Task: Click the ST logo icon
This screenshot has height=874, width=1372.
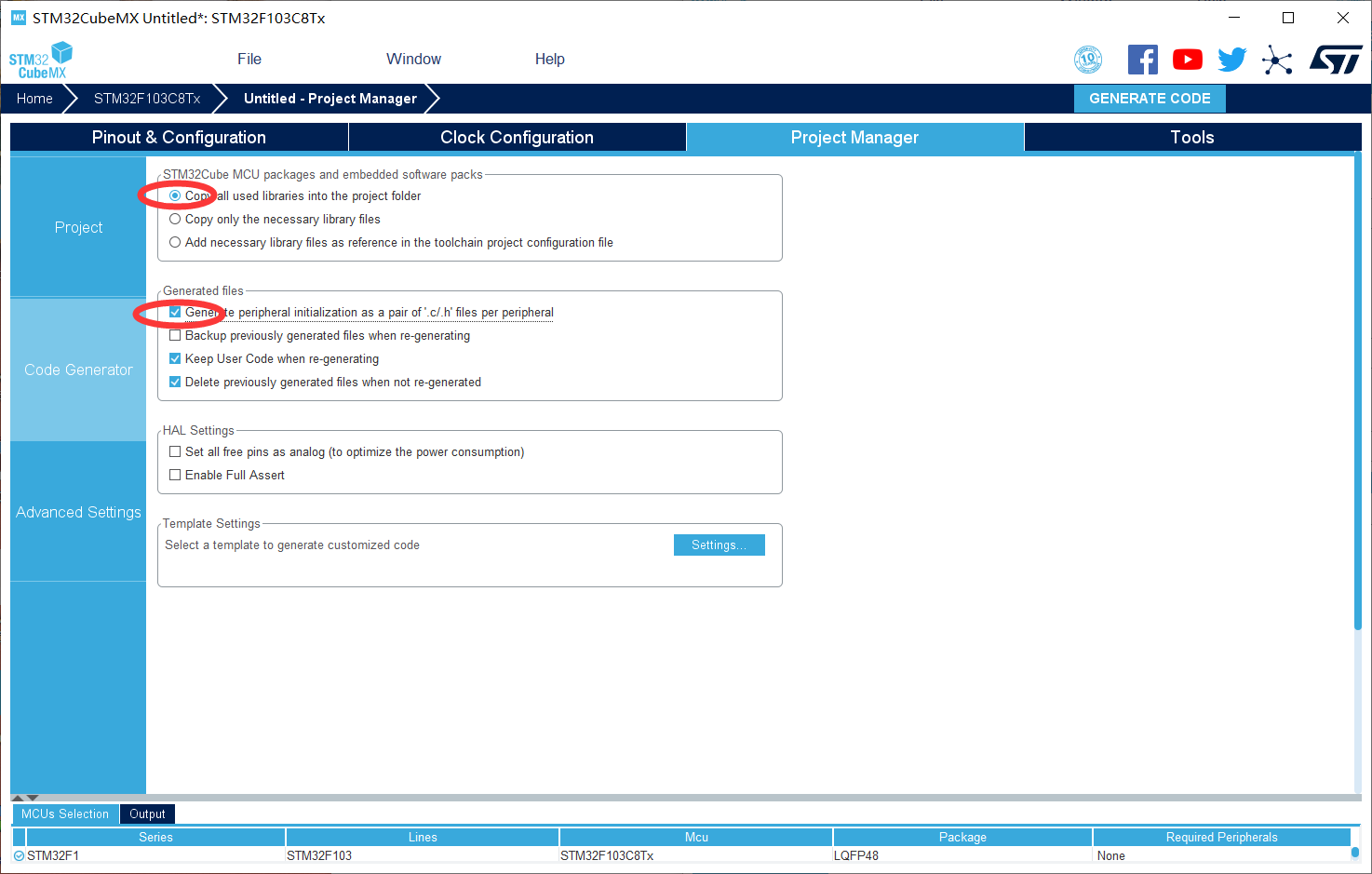Action: tap(1336, 61)
